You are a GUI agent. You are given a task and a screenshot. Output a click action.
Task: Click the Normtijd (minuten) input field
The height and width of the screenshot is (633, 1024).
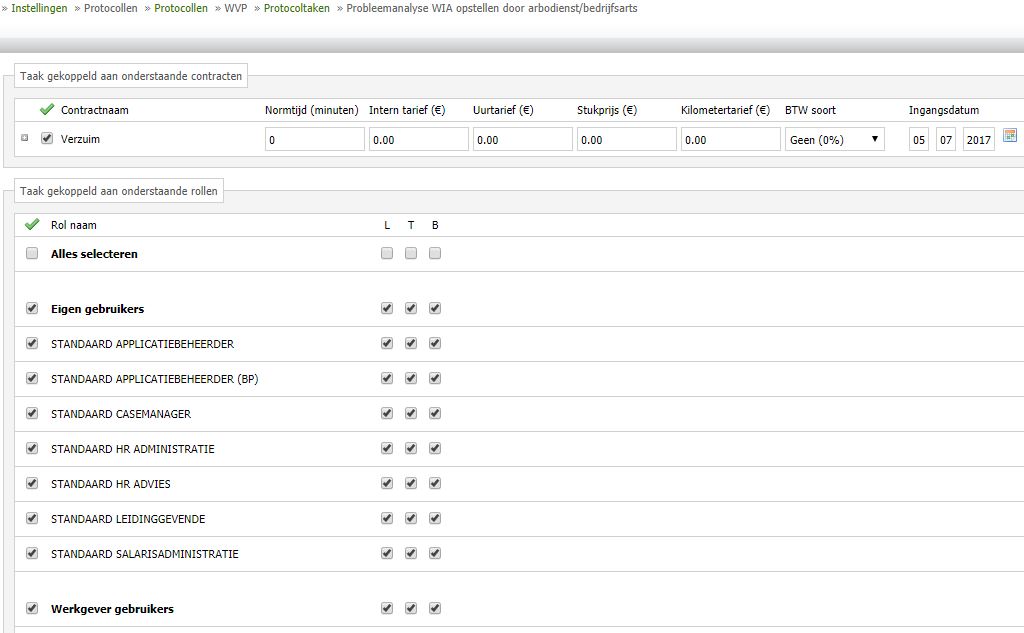[315, 139]
